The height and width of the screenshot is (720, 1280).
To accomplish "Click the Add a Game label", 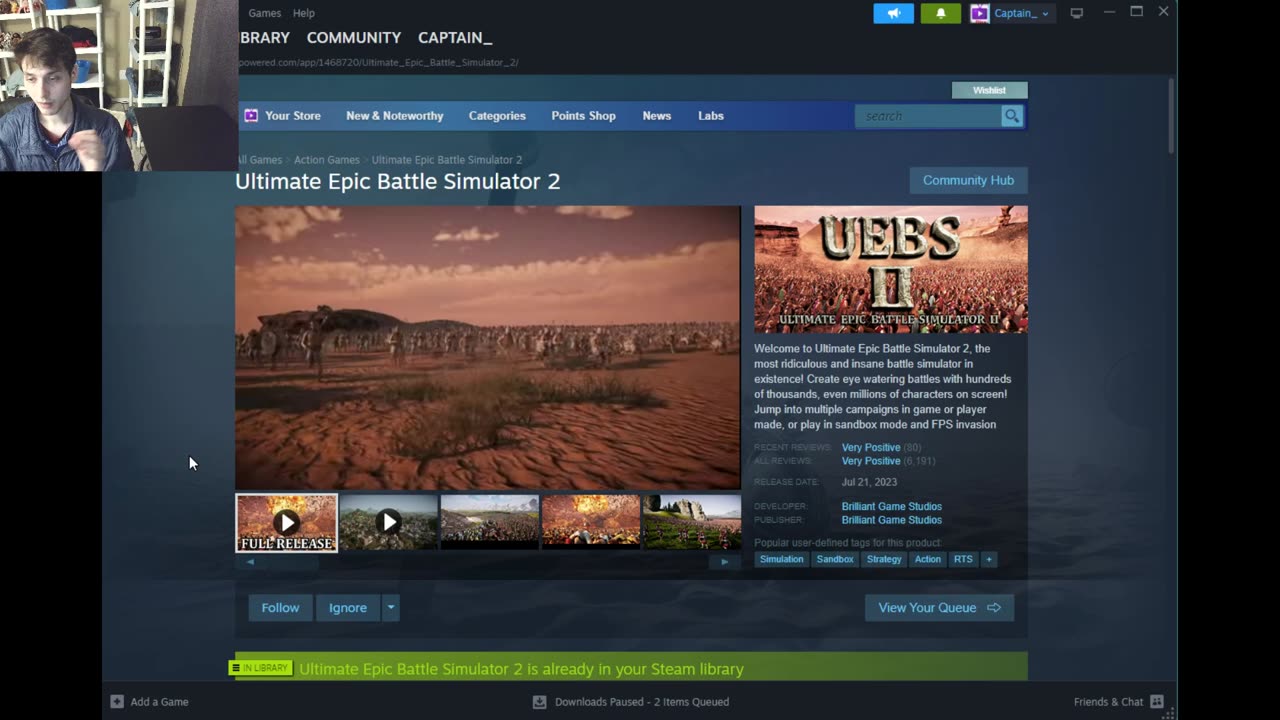I will click(x=159, y=702).
